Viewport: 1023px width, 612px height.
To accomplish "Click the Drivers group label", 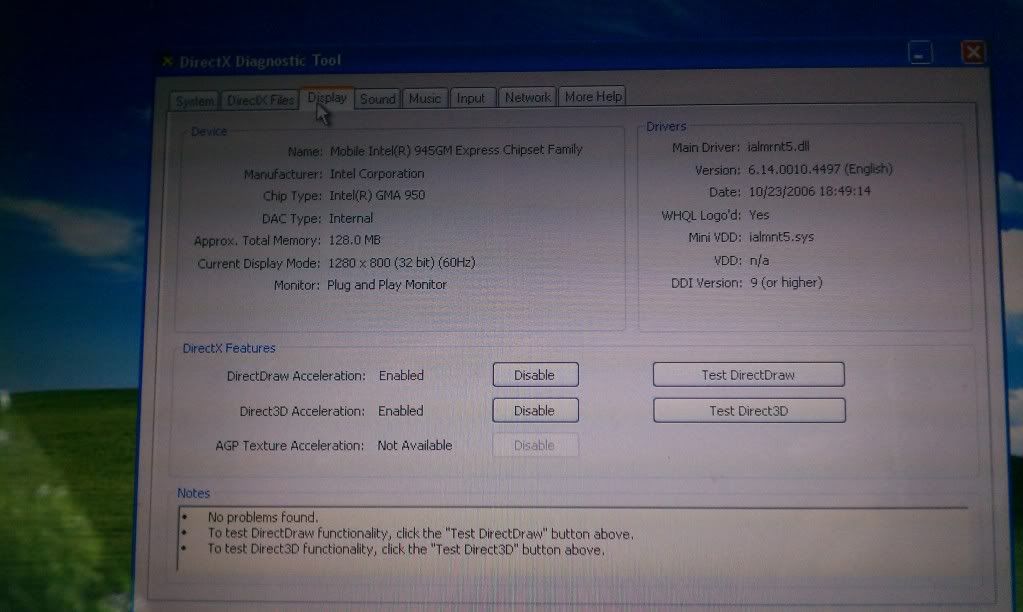I will click(666, 127).
